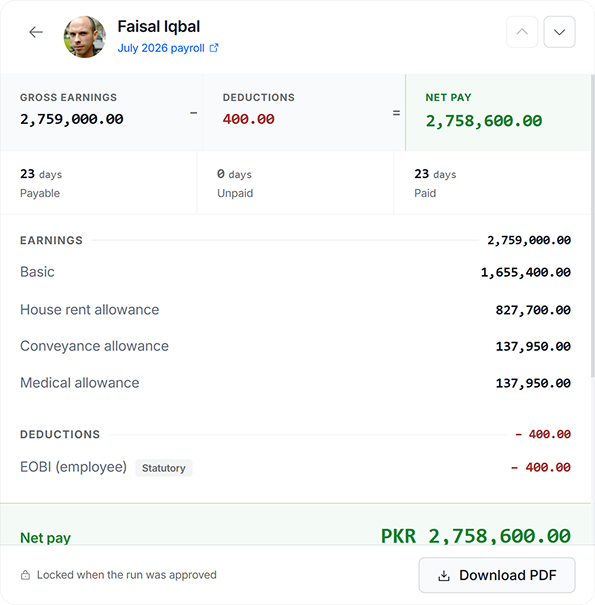The width and height of the screenshot is (595, 605).
Task: Click the Conveyance allowance label
Action: click(95, 346)
